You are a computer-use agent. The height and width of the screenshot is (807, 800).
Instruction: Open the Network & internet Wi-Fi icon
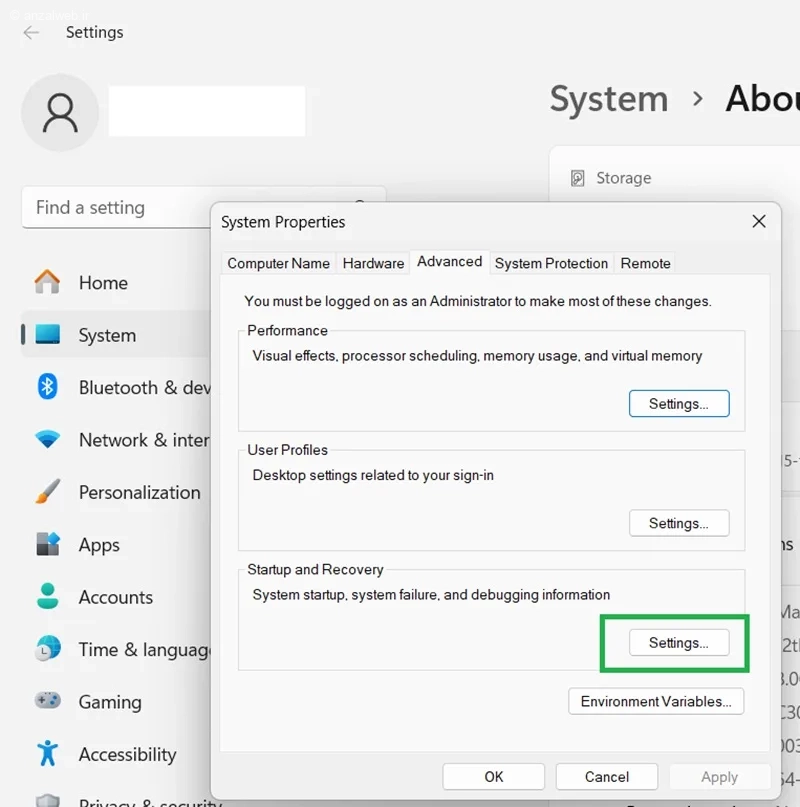47,439
